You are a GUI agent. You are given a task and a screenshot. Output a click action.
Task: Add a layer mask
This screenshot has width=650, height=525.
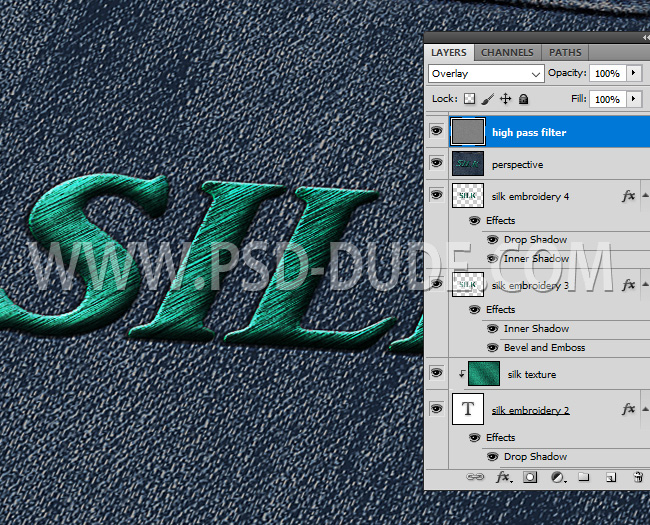click(x=530, y=478)
